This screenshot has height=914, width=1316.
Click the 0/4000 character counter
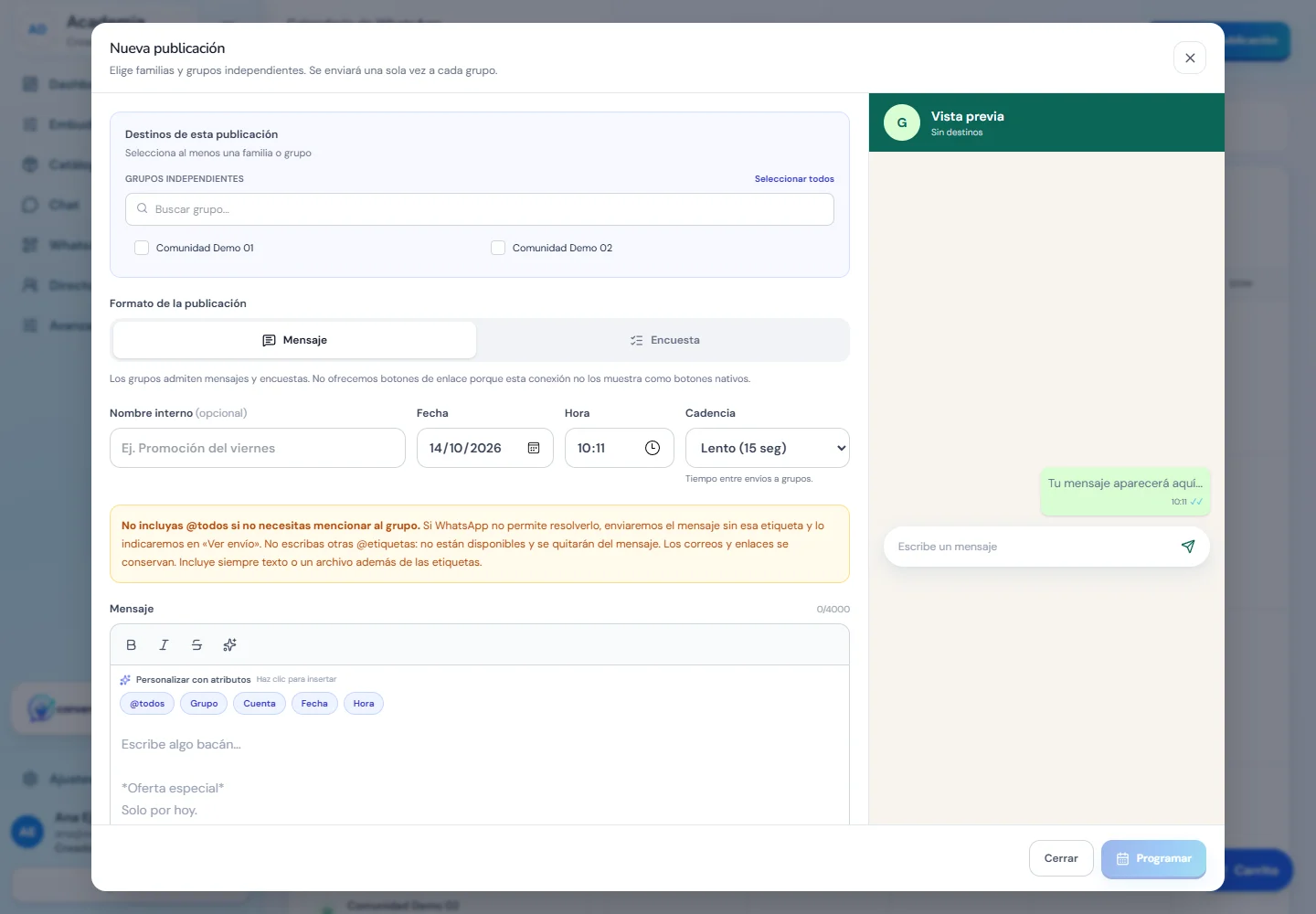click(833, 609)
